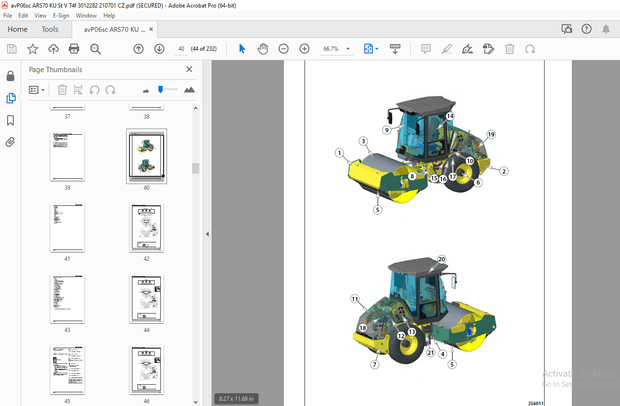
Task: Add a comment note icon
Action: pos(426,49)
